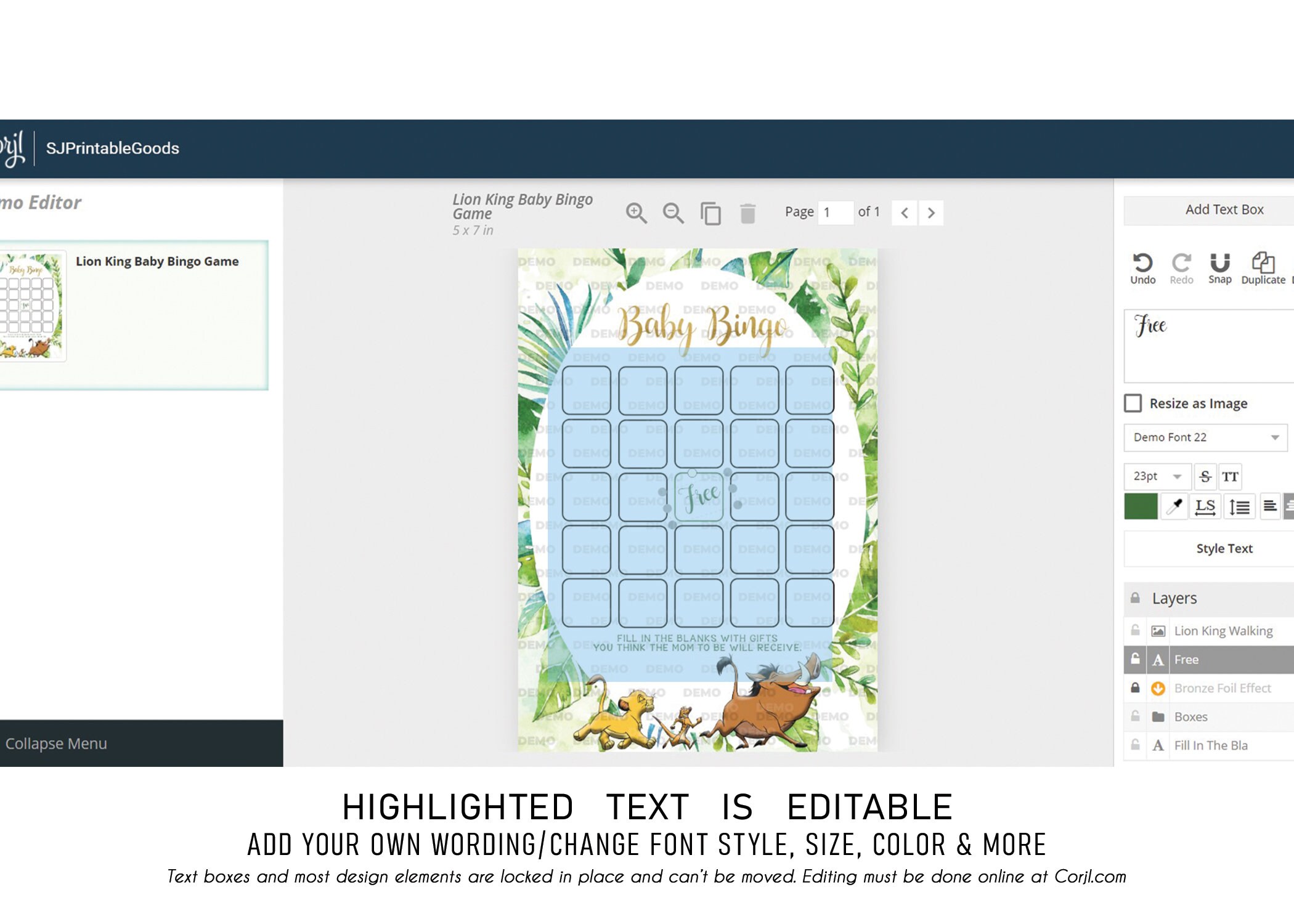
Task: Duplicate the selected element
Action: [x=1263, y=269]
